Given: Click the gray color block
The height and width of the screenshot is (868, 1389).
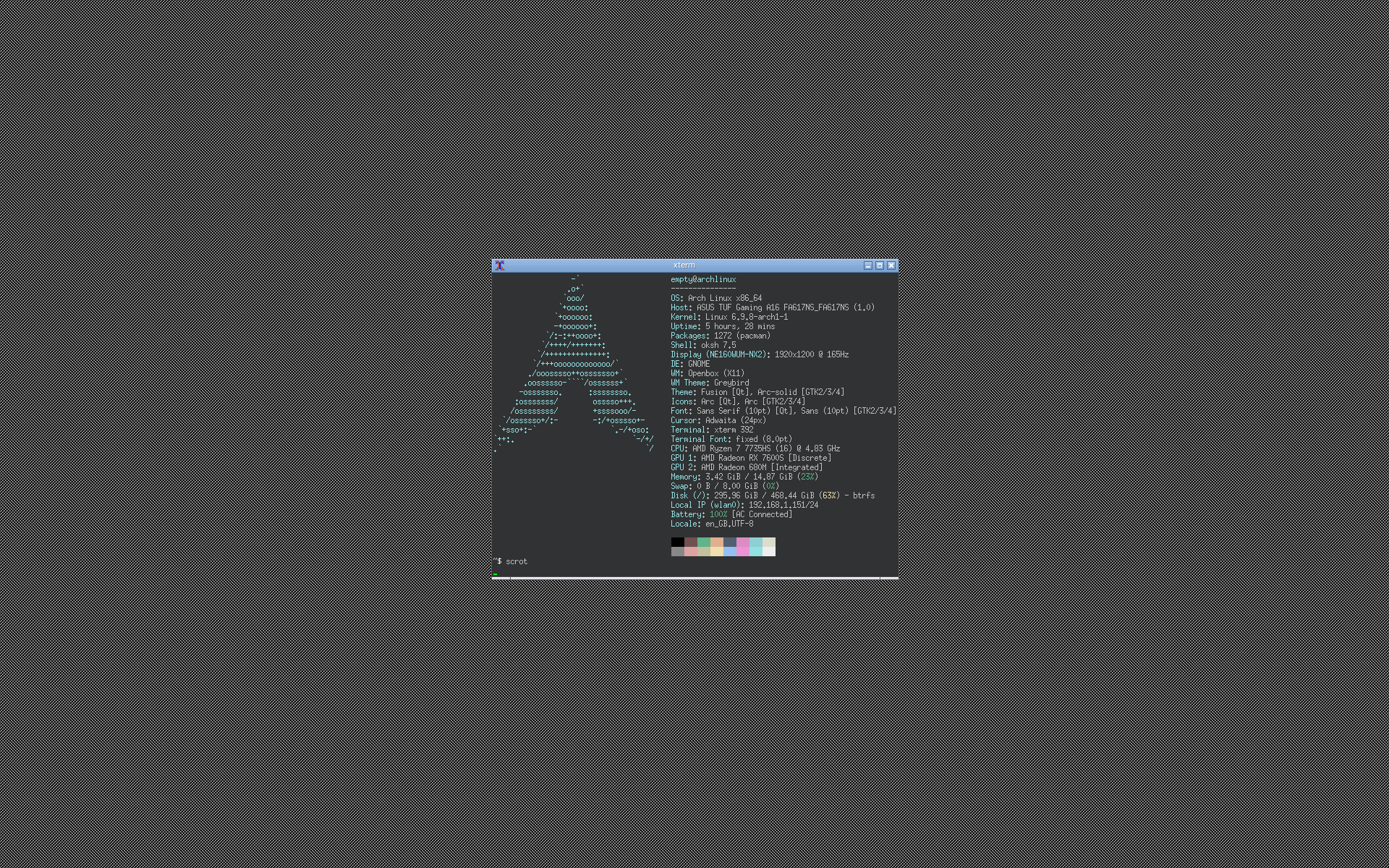Looking at the screenshot, I should click(x=678, y=551).
